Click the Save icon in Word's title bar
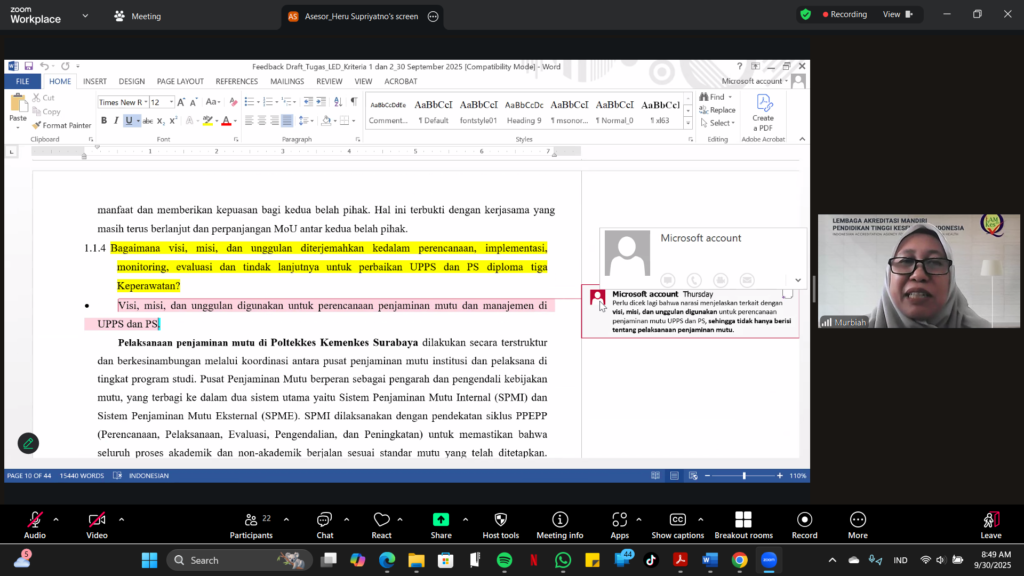Screen dimensions: 1024x576 click(29, 66)
